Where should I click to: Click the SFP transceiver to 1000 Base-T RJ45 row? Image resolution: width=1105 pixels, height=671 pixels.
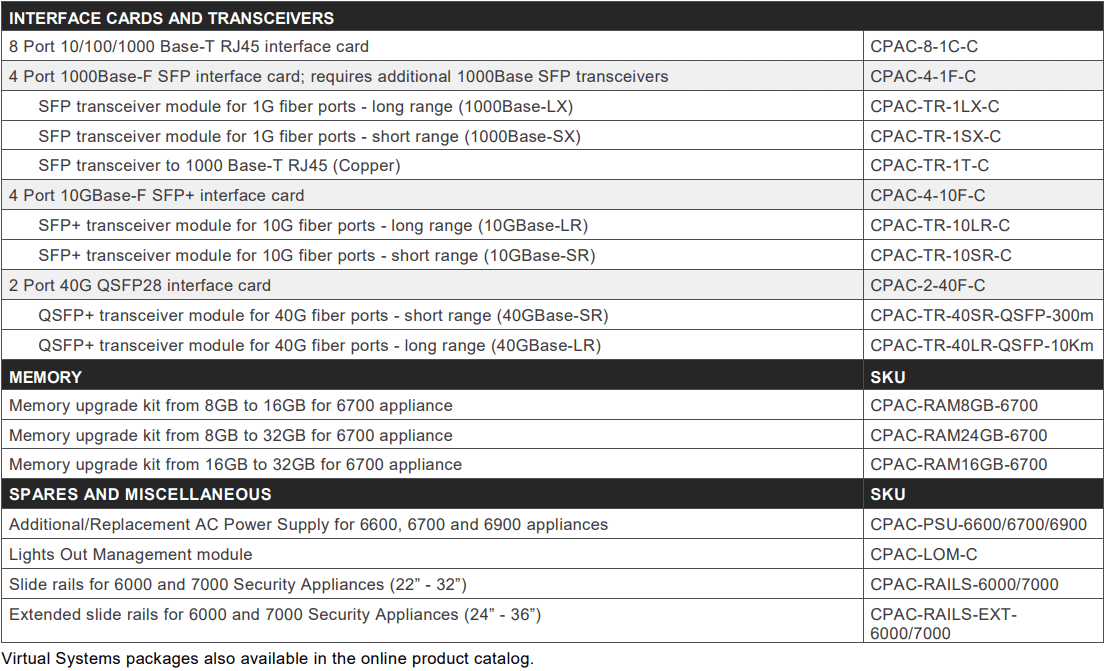point(219,165)
